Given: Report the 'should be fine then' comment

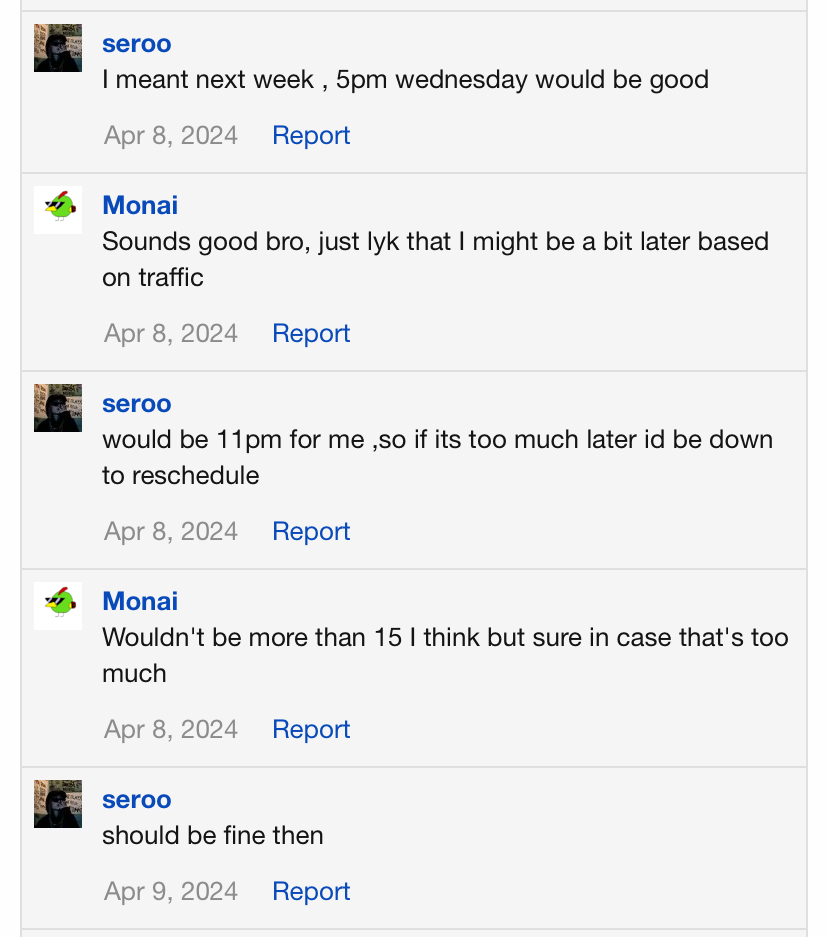Looking at the screenshot, I should pos(311,892).
